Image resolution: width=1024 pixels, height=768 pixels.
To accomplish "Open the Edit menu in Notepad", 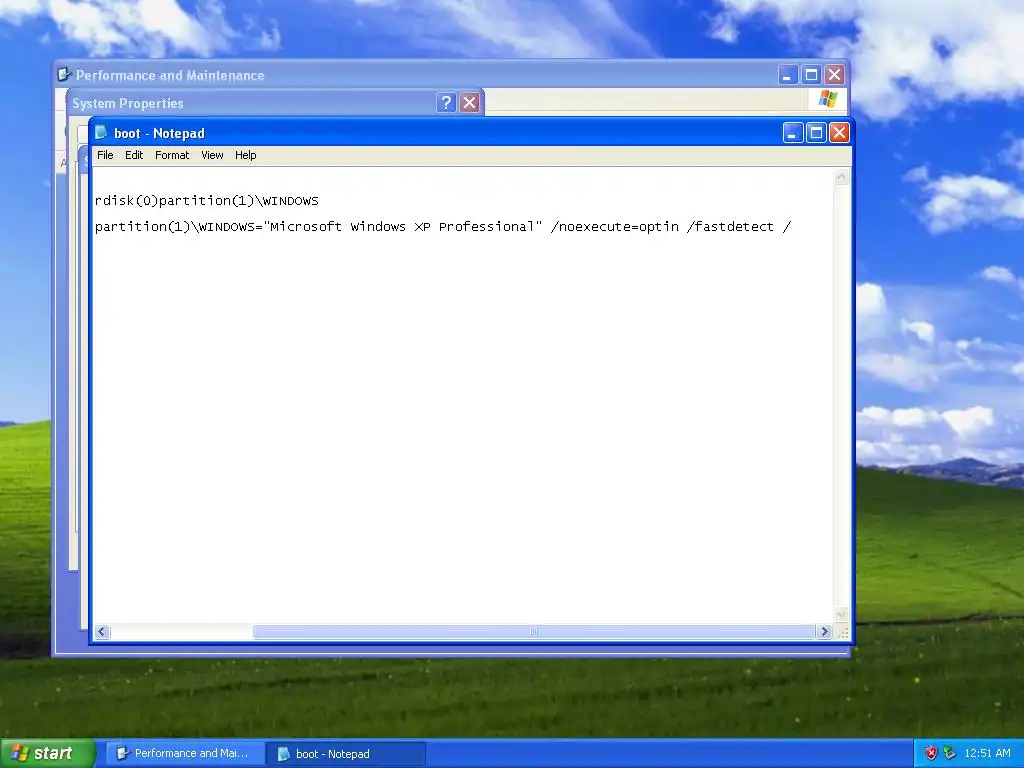I will pyautogui.click(x=134, y=155).
